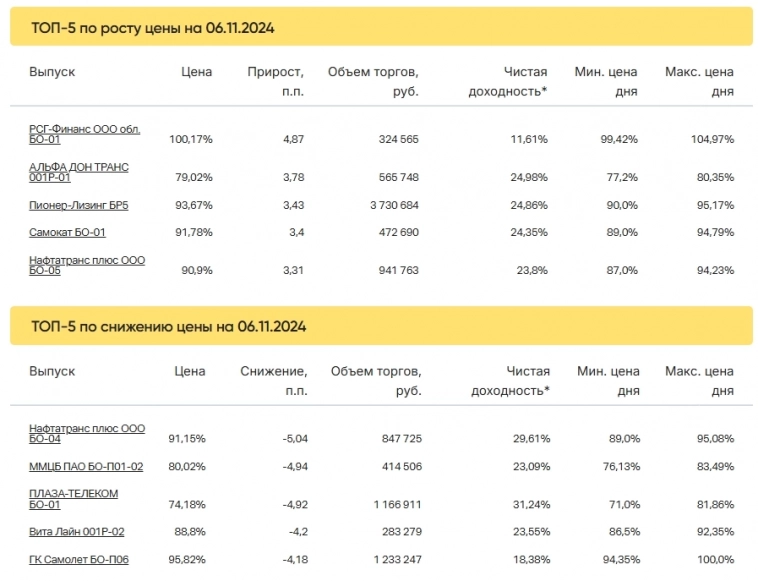758x581 pixels.
Task: Open the ПЛАЗА-ТЕЛЕКОМ БО-01 bond link
Action: pos(73,498)
